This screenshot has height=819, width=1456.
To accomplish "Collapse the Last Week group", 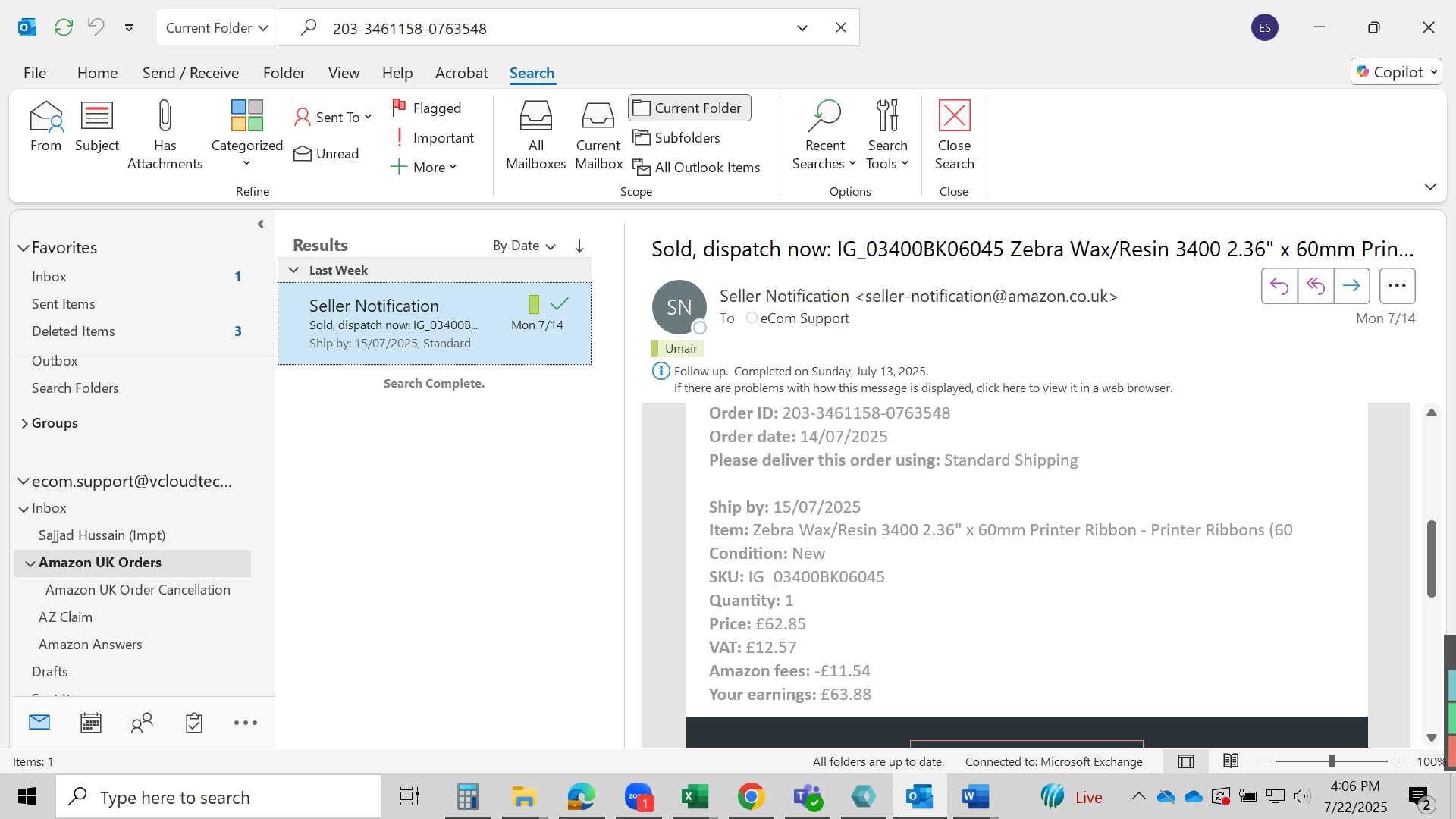I will [293, 270].
